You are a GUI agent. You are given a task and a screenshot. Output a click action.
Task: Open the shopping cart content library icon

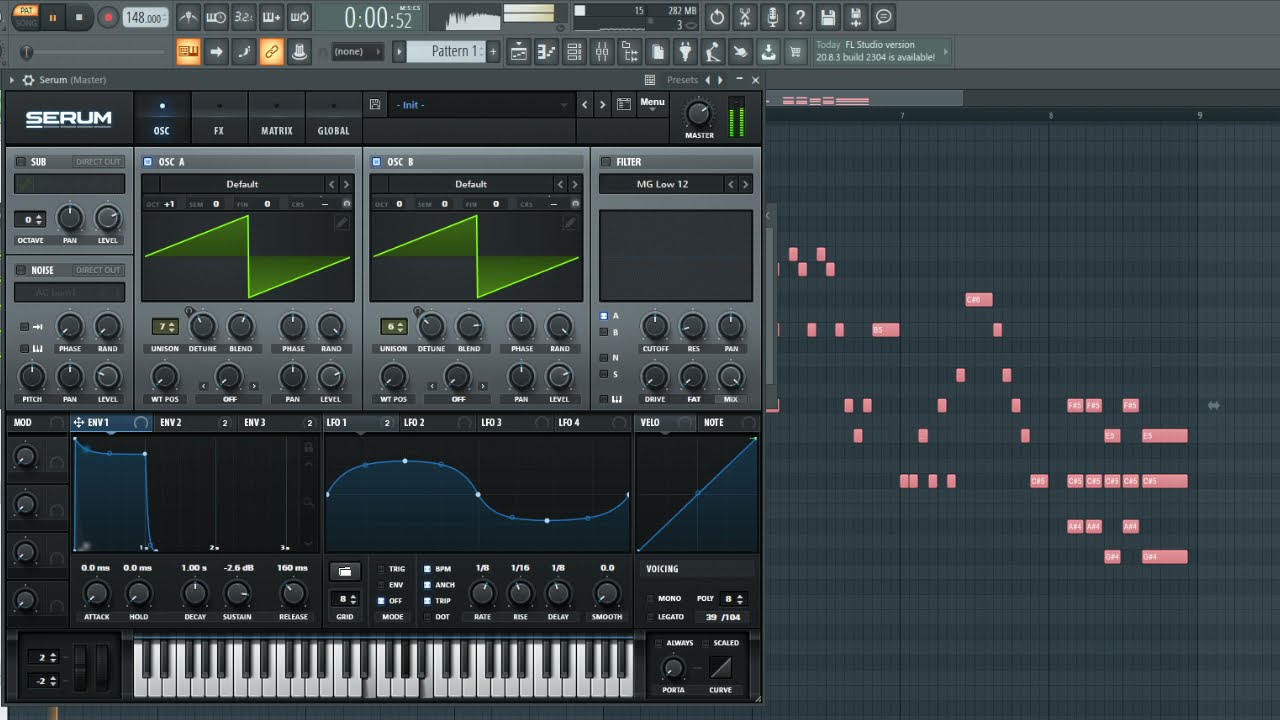tap(796, 52)
